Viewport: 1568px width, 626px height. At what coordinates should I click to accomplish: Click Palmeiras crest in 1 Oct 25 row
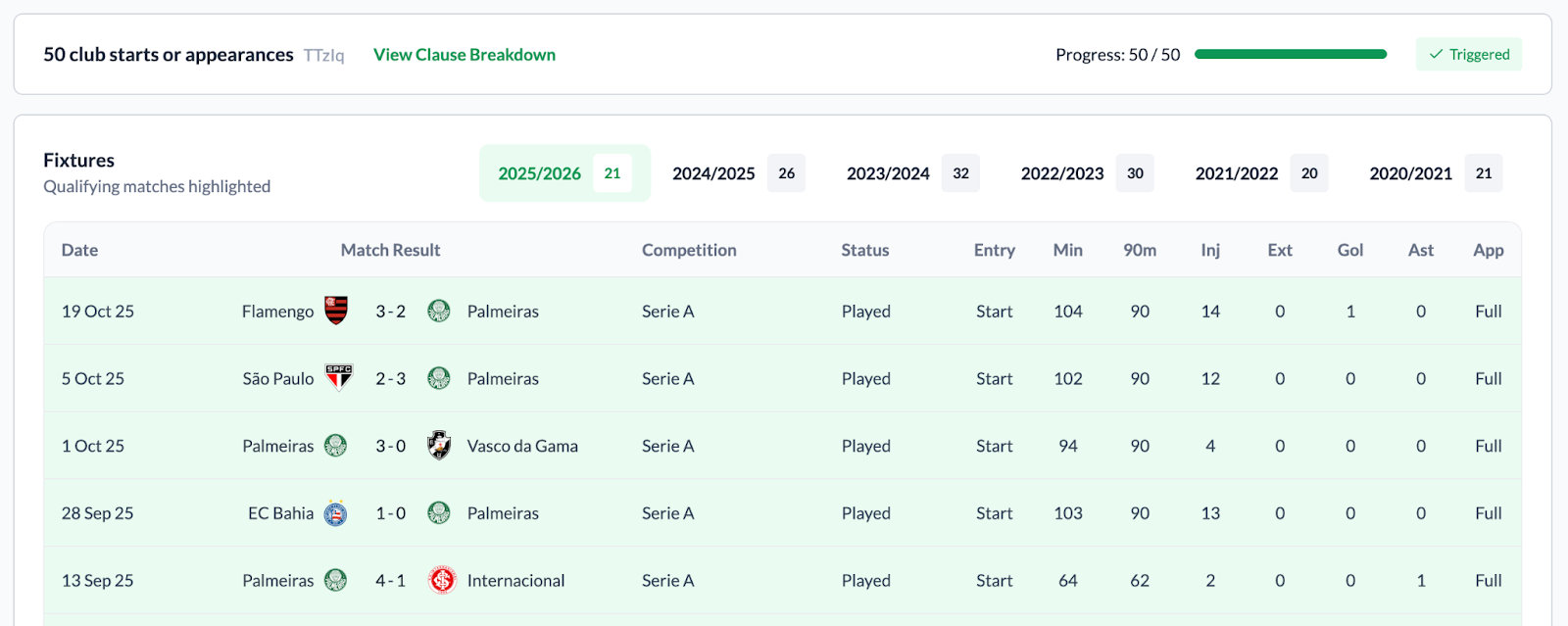pyautogui.click(x=335, y=446)
